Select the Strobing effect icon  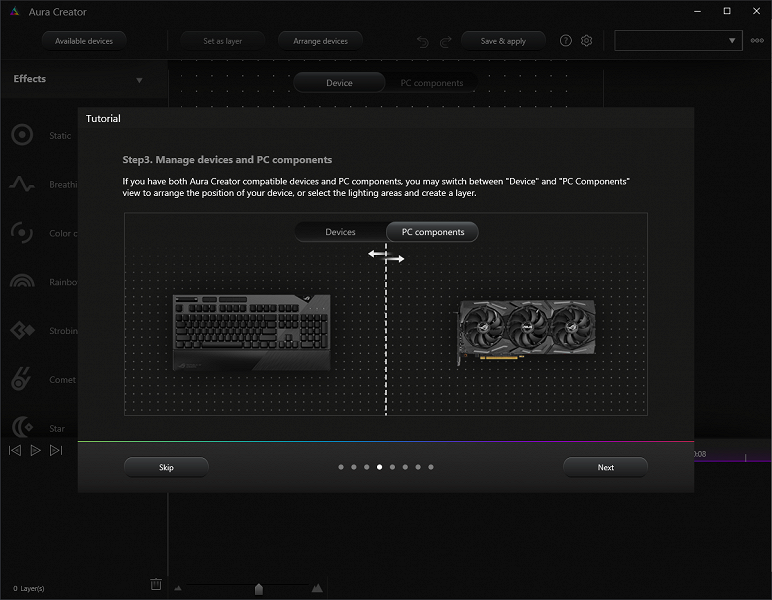point(23,330)
